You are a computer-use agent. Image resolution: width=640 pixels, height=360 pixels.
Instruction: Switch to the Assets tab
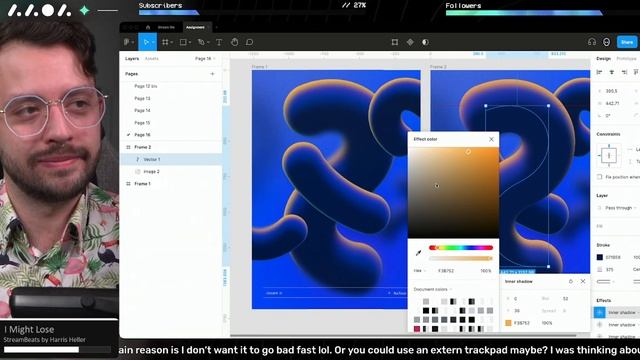point(151,59)
